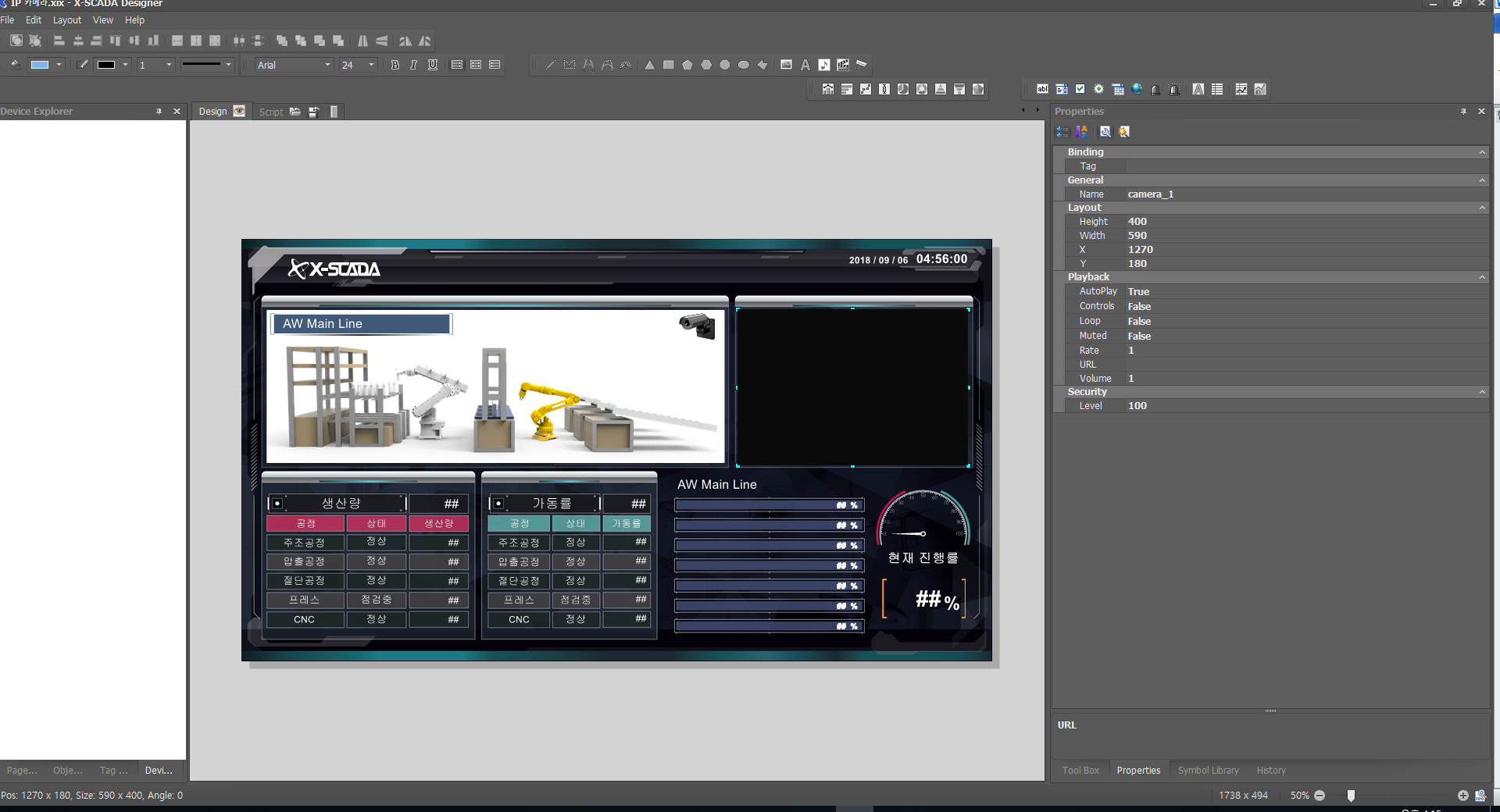Image resolution: width=1500 pixels, height=812 pixels.
Task: Insert a checkbox control from toolbar
Action: click(x=1080, y=89)
